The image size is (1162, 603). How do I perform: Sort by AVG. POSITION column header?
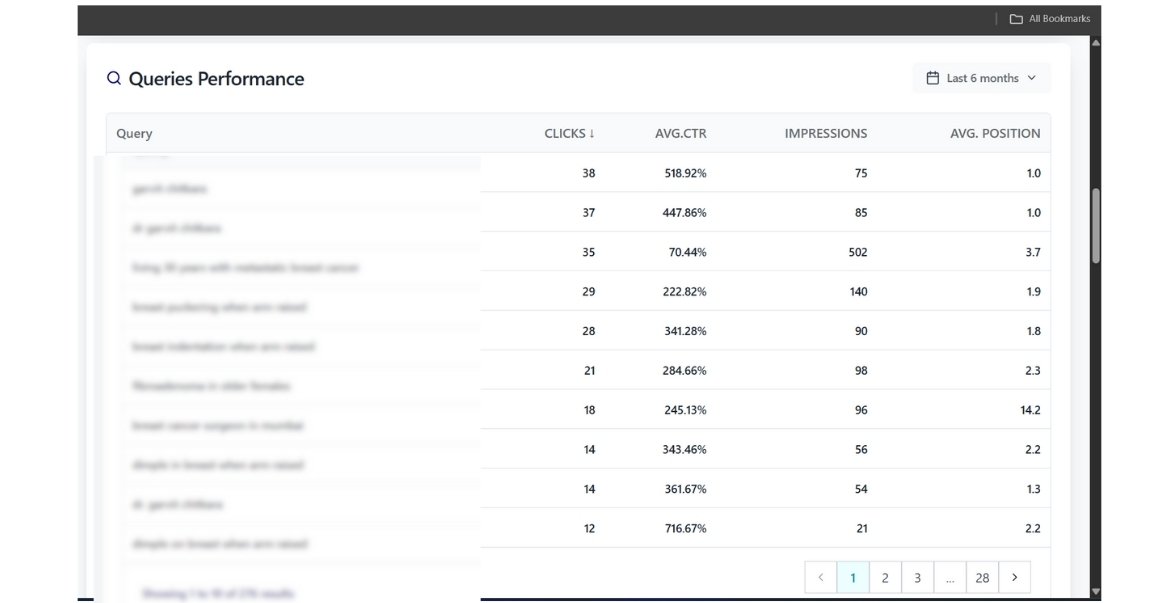994,133
